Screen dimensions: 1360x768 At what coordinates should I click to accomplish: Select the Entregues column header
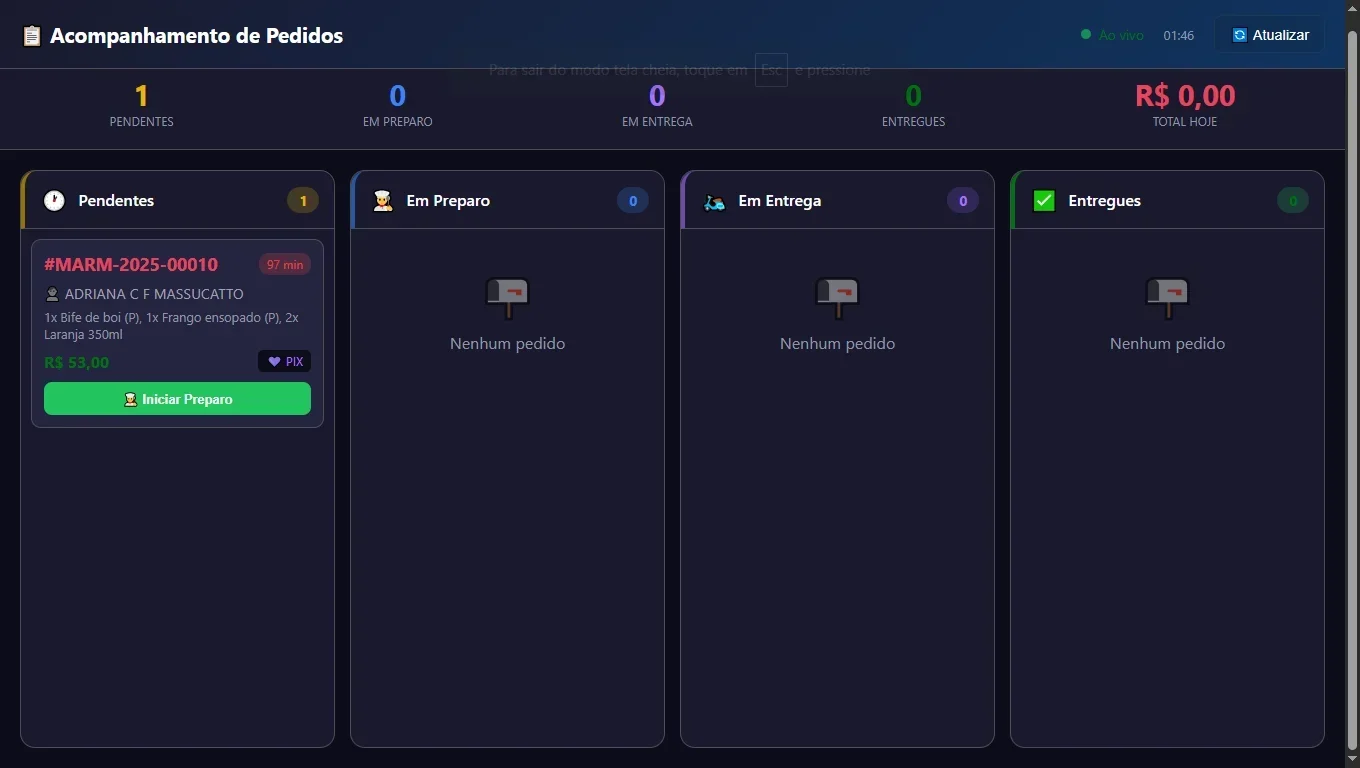[x=1105, y=200]
